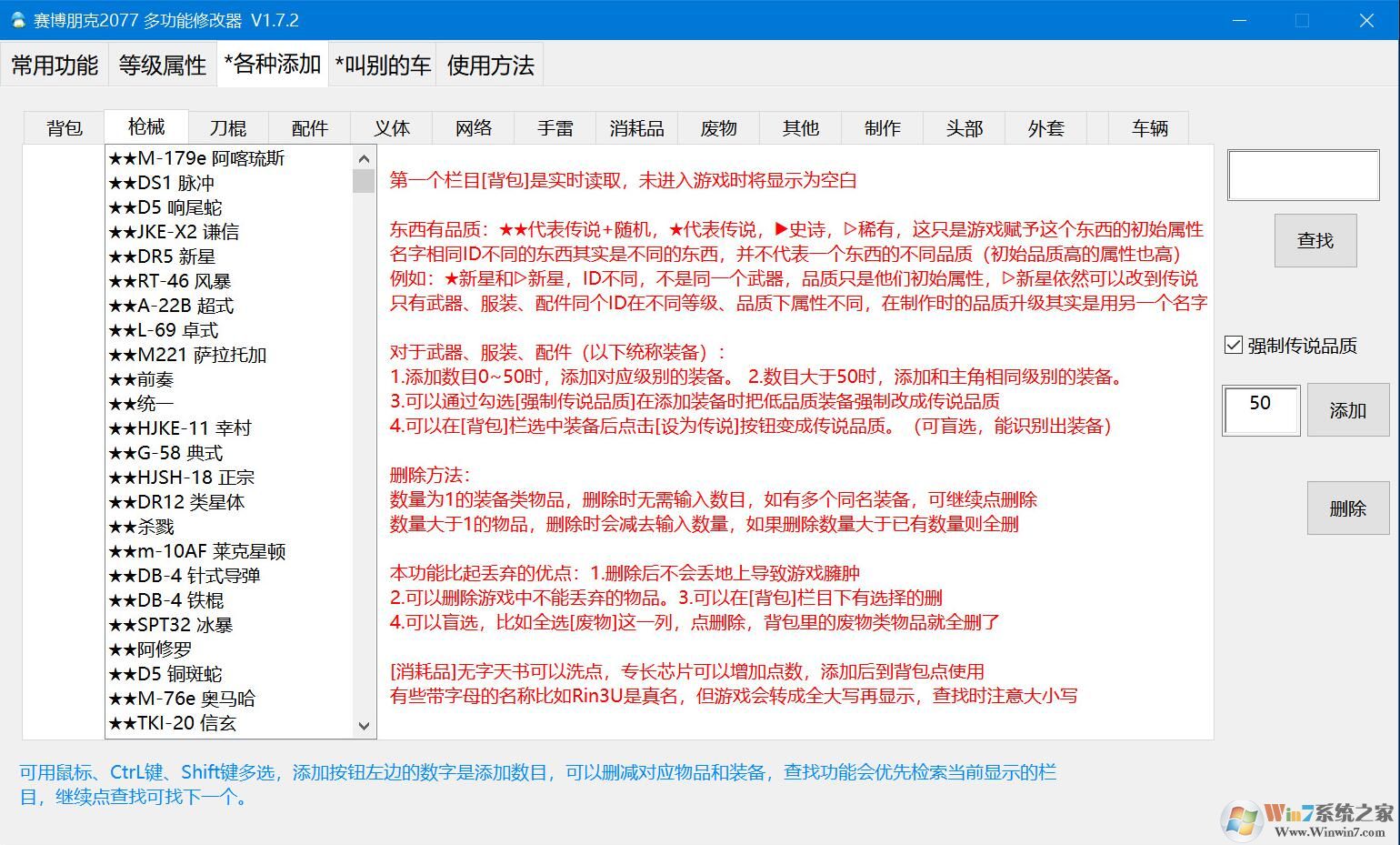The width and height of the screenshot is (1400, 845).
Task: Switch to the 刀棍 tab
Action: pyautogui.click(x=226, y=127)
